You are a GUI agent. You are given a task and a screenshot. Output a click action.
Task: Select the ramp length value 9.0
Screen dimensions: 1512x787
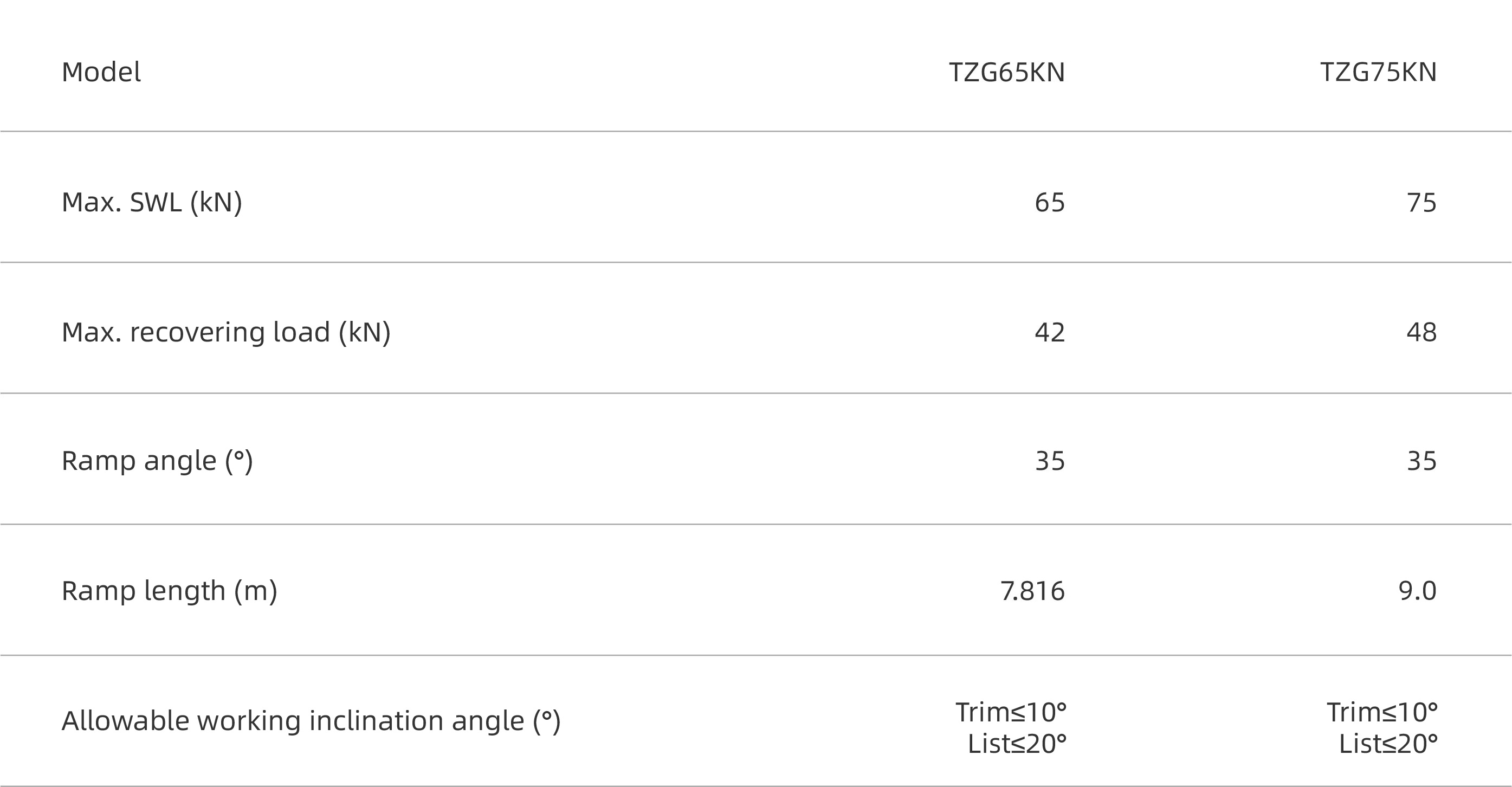pyautogui.click(x=1417, y=590)
